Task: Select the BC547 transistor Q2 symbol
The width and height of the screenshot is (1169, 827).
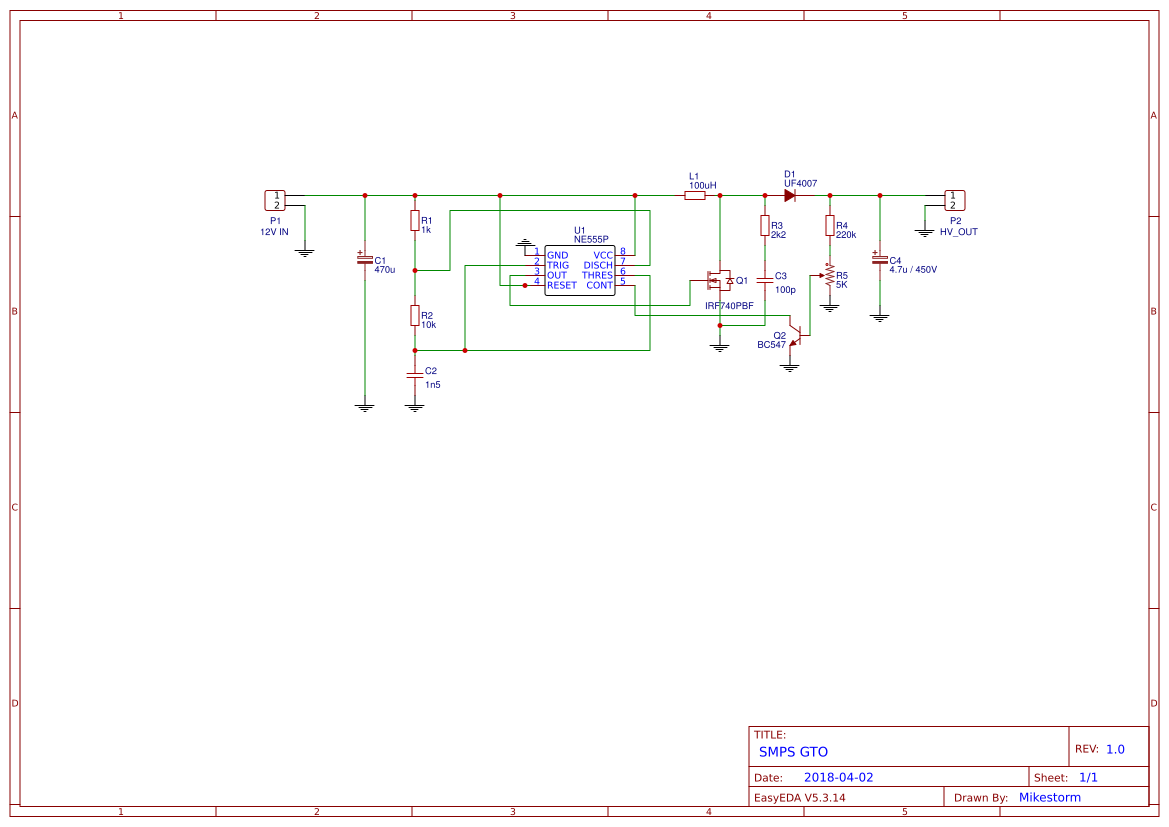Action: click(x=795, y=334)
